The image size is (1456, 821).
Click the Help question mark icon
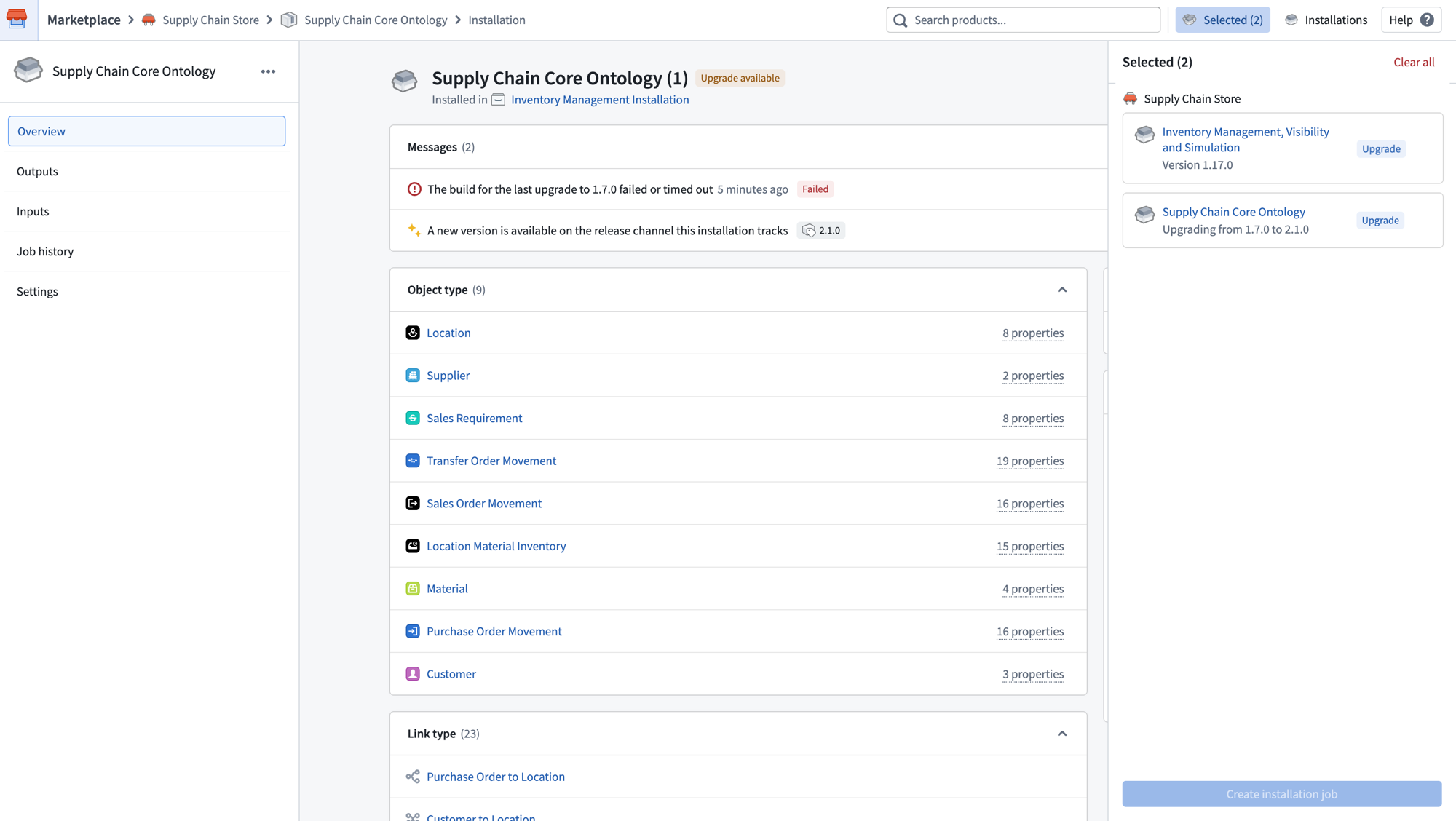(1427, 20)
